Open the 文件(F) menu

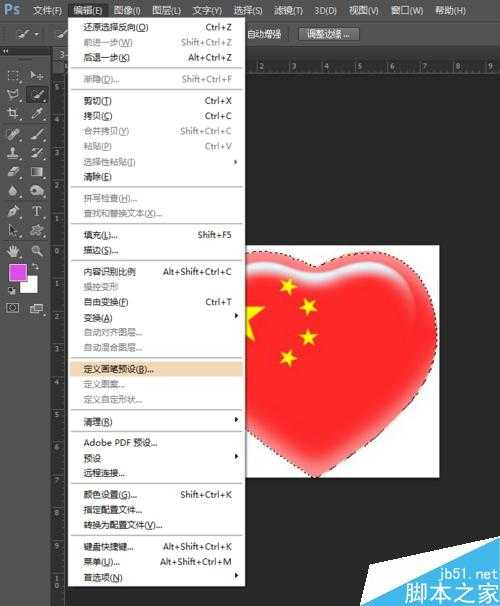[x=47, y=10]
